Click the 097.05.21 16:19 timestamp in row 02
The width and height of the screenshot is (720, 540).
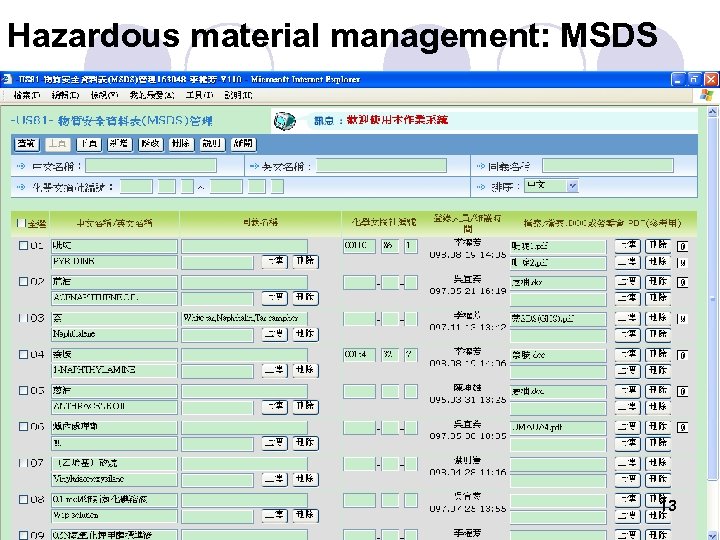(x=468, y=291)
